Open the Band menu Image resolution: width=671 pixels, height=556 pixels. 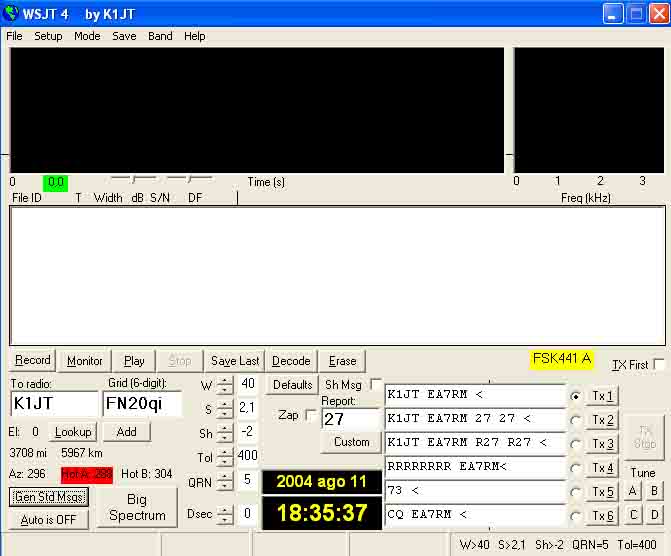(160, 36)
